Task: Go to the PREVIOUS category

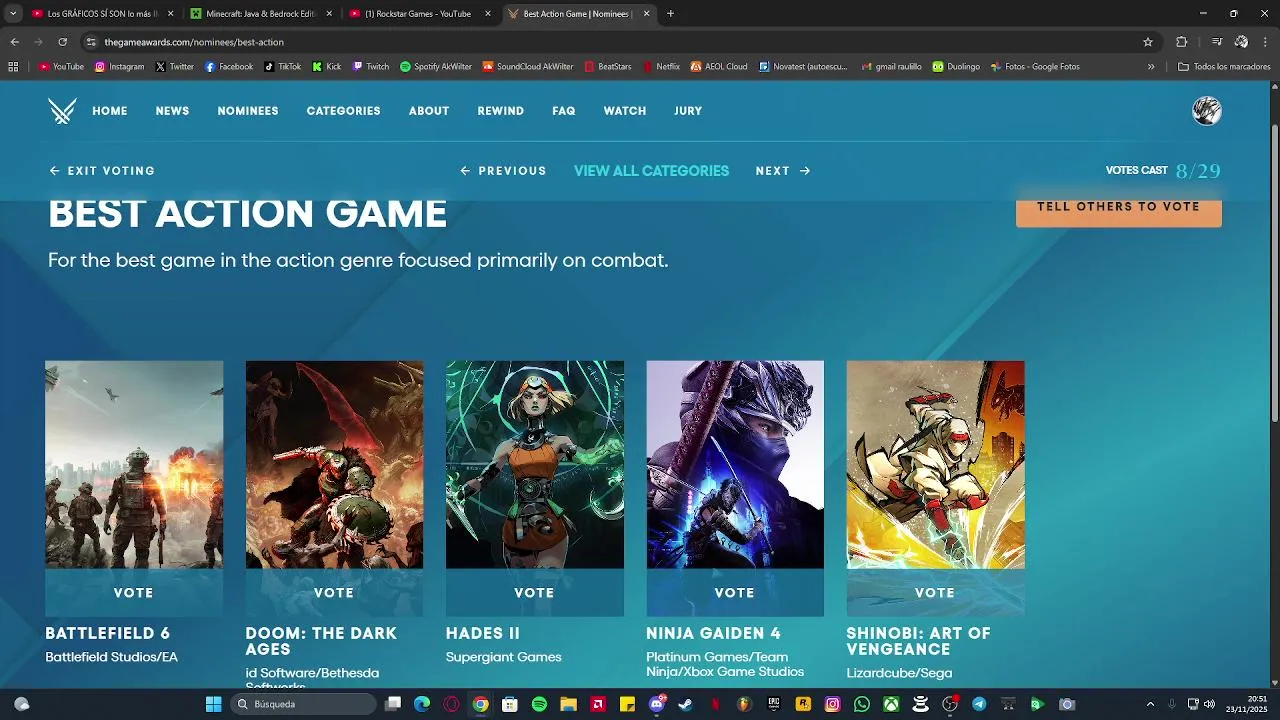Action: tap(503, 171)
